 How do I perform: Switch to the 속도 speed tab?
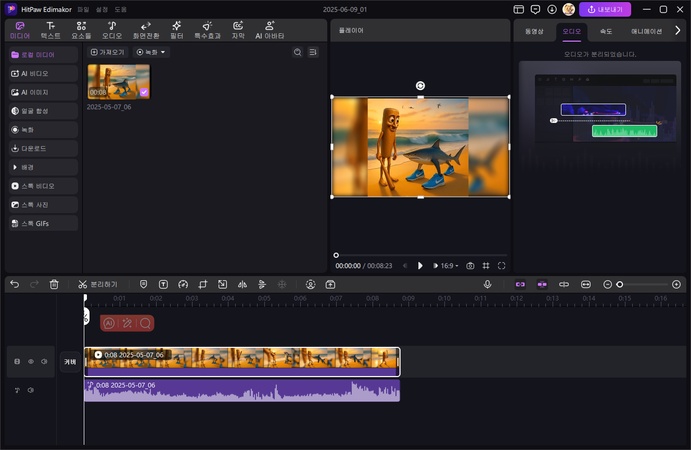click(x=606, y=31)
